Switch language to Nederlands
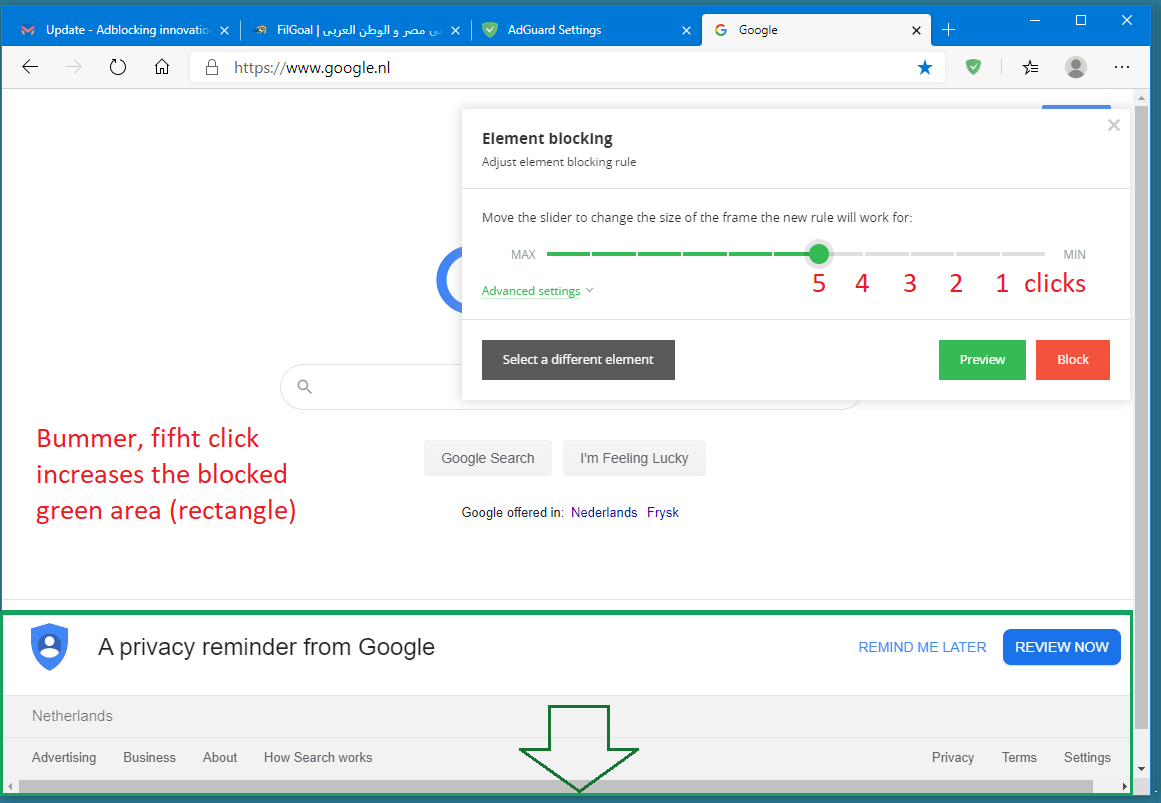 [x=603, y=513]
